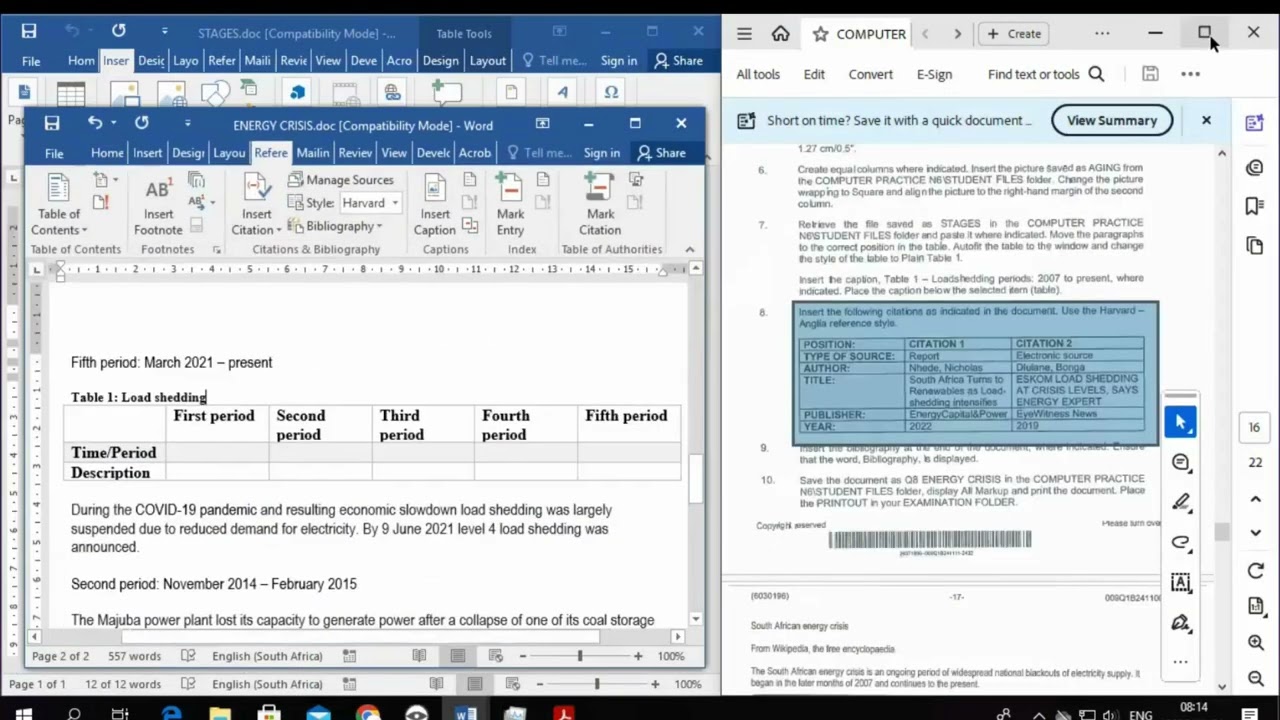The height and width of the screenshot is (720, 1280).
Task: Save the ENERGY CRISIS document with the disk icon
Action: click(52, 124)
